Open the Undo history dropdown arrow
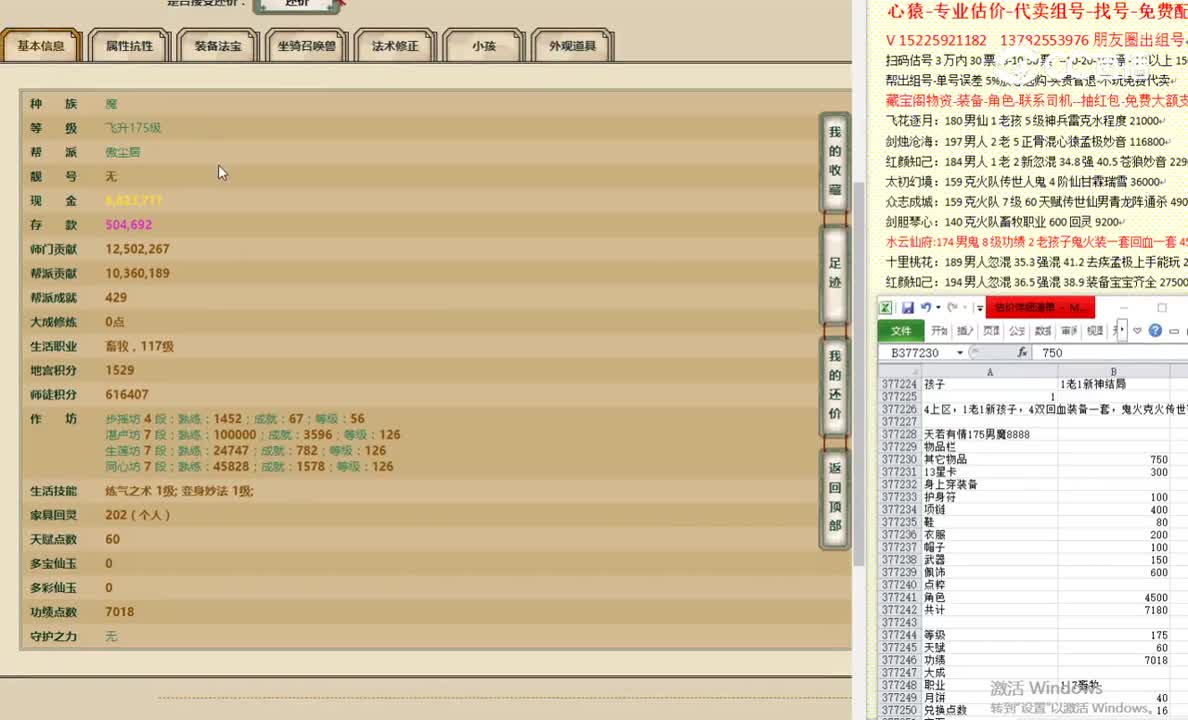 (x=936, y=307)
